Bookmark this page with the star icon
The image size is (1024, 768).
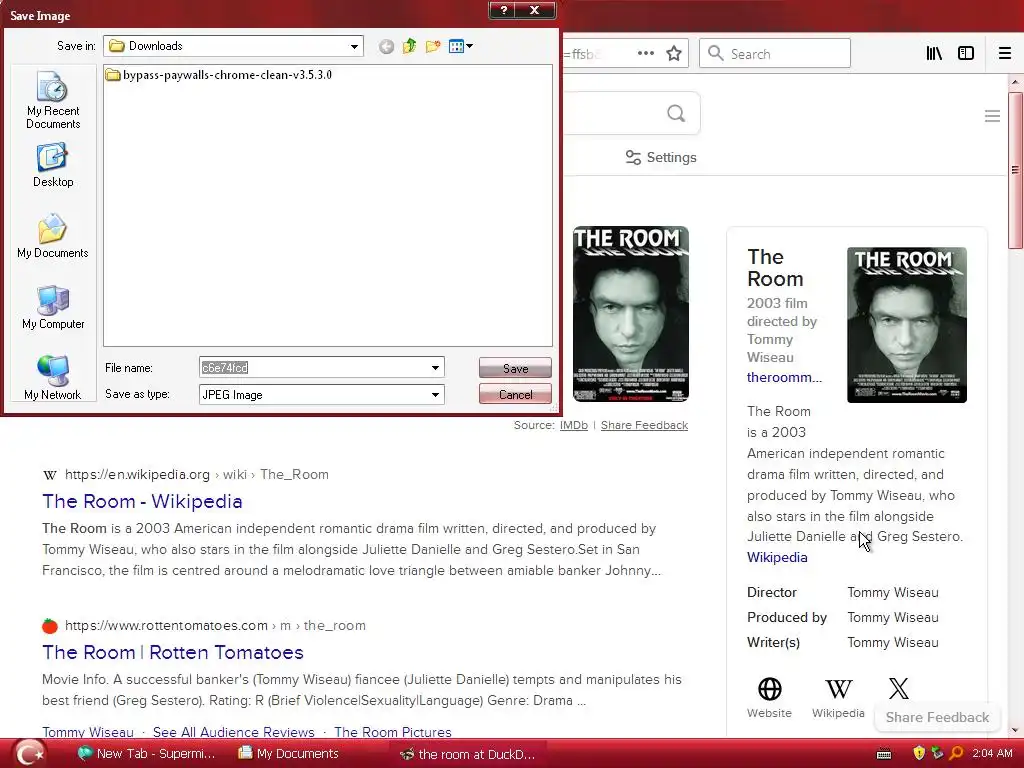674,54
